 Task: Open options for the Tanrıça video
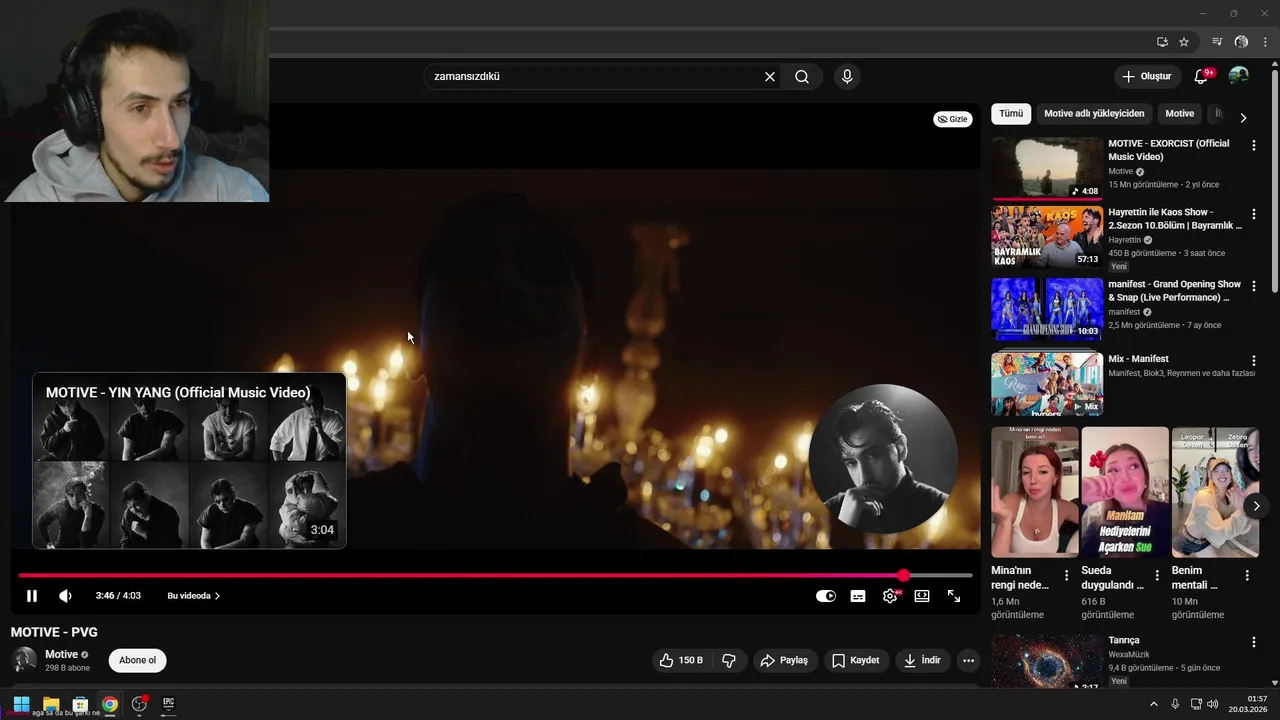click(1254, 642)
